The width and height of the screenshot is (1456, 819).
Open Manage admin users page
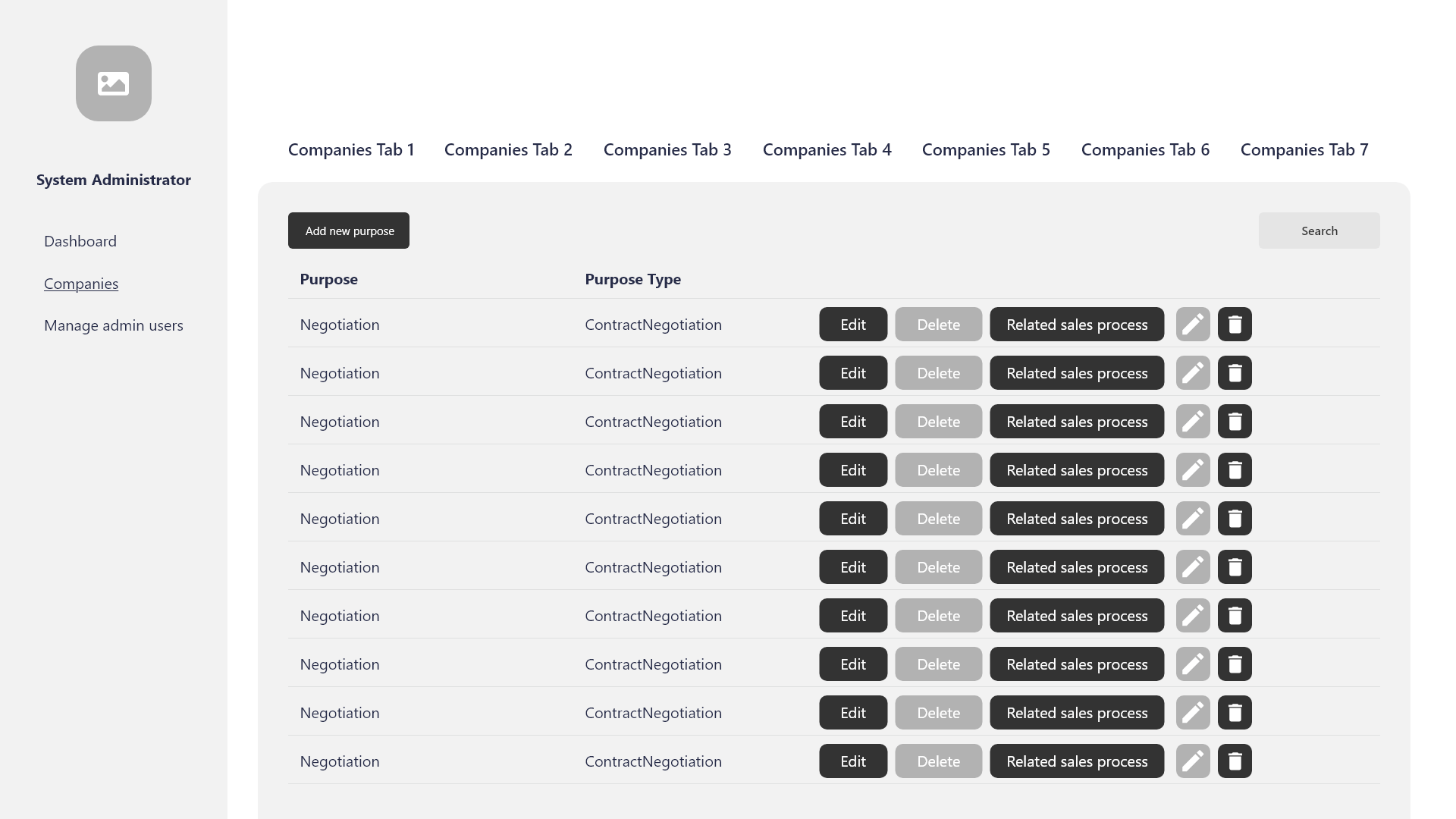click(x=114, y=325)
